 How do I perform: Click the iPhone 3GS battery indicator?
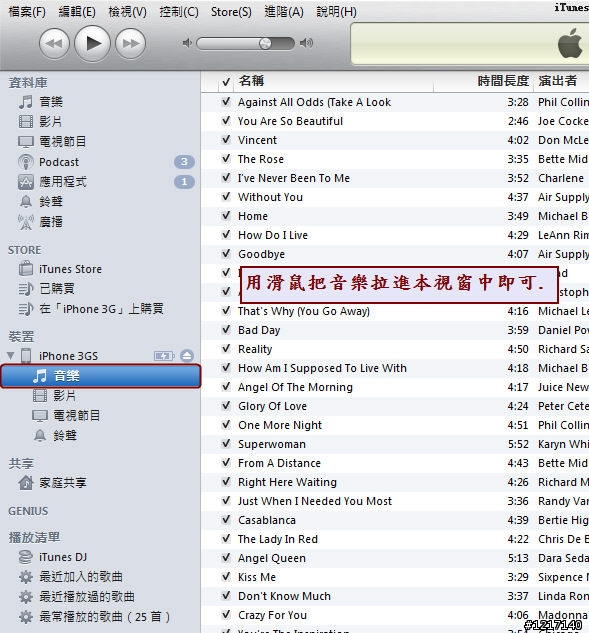pyautogui.click(x=164, y=356)
